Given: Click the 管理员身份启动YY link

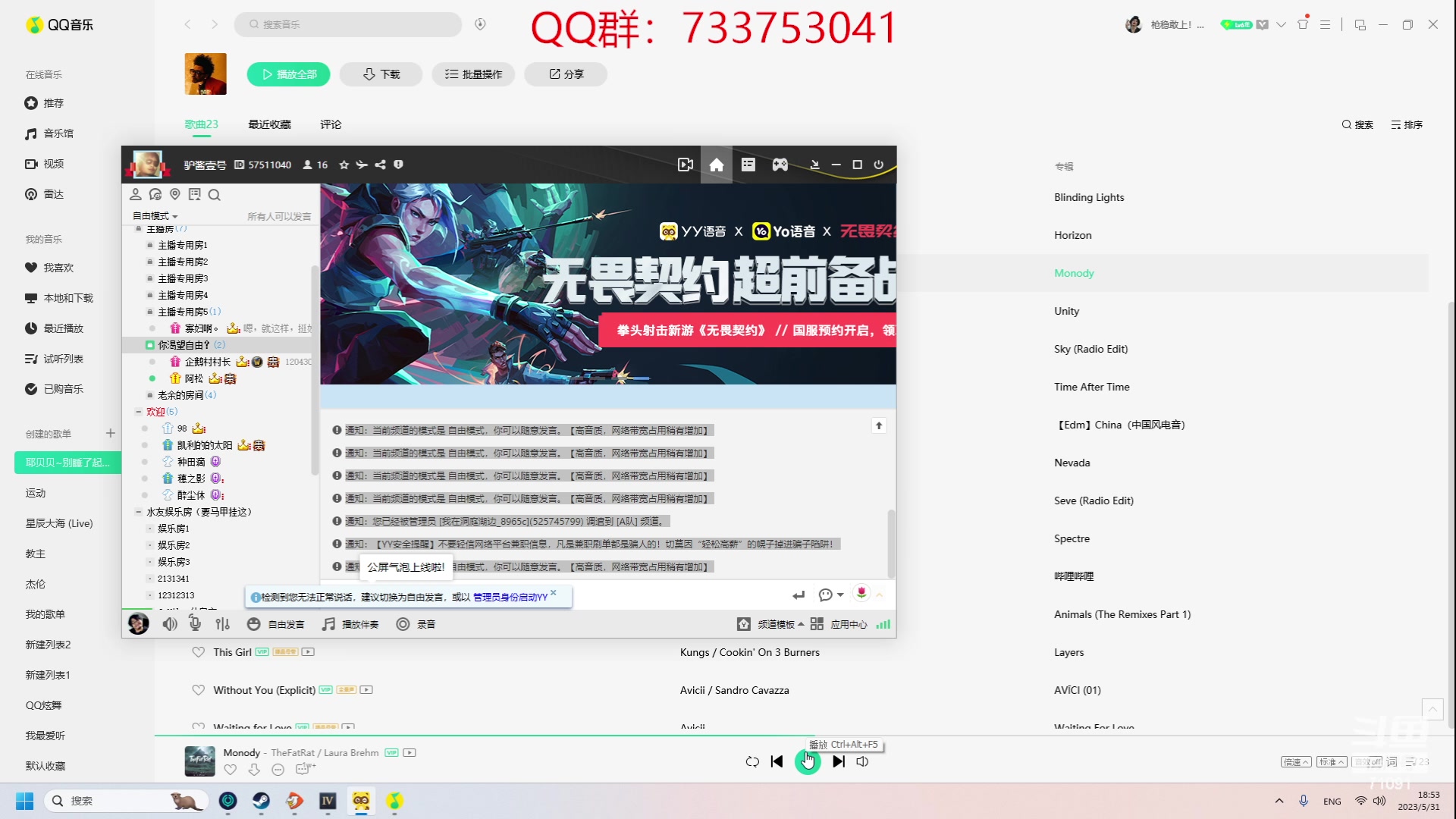Looking at the screenshot, I should pos(510,598).
